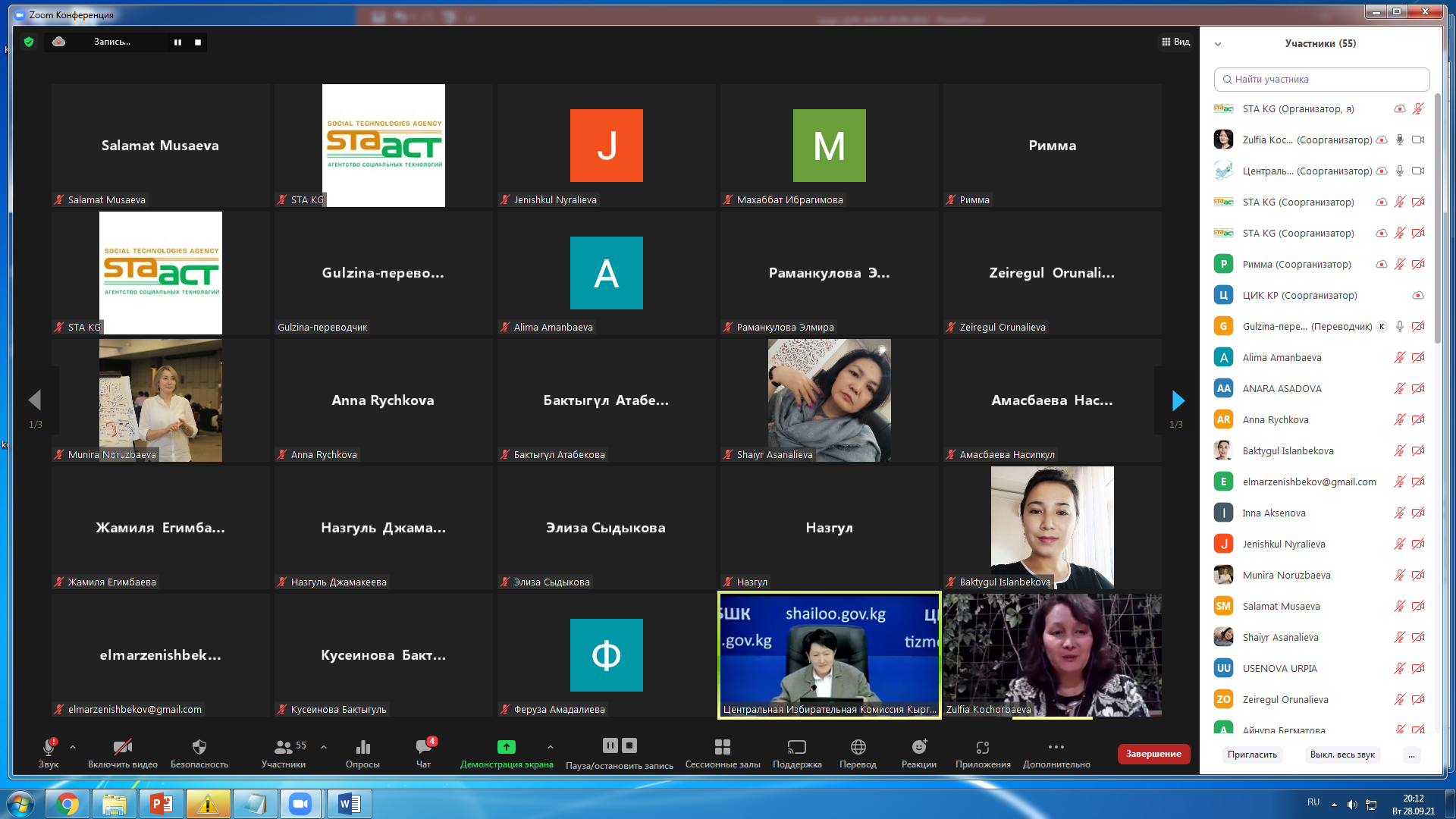Screen dimensions: 1456x819
Task: Toggle microphone mute (Звук) button
Action: (49, 748)
